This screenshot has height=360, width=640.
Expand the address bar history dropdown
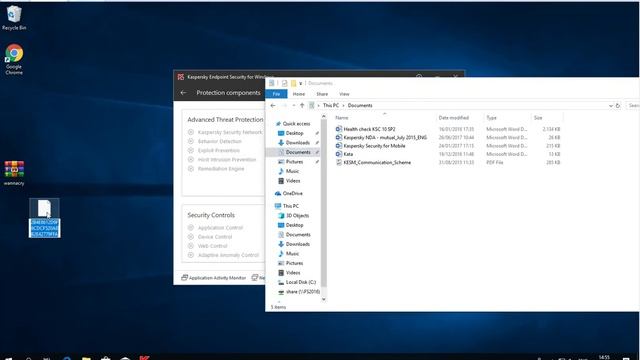click(x=611, y=106)
